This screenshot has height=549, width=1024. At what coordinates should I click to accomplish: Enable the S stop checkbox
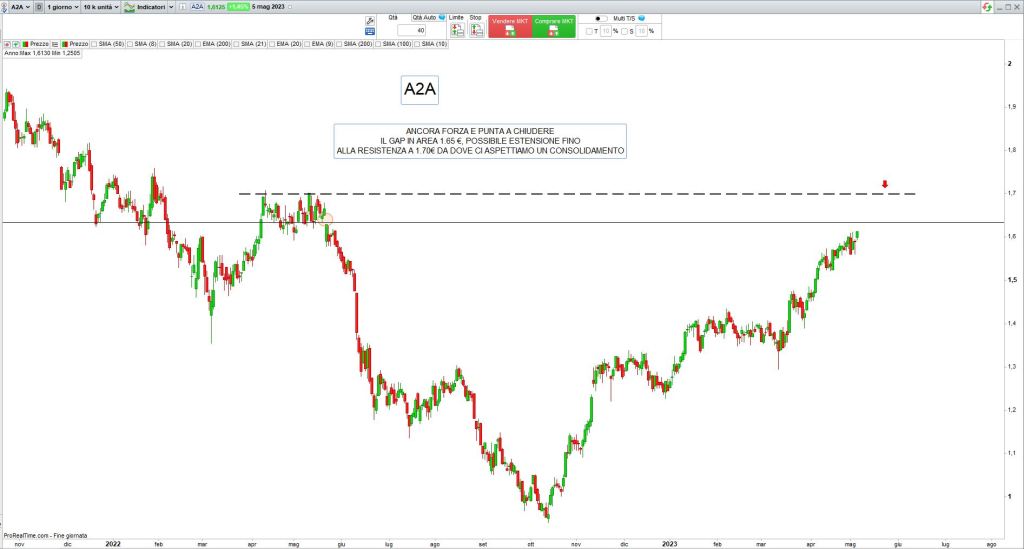click(x=624, y=31)
